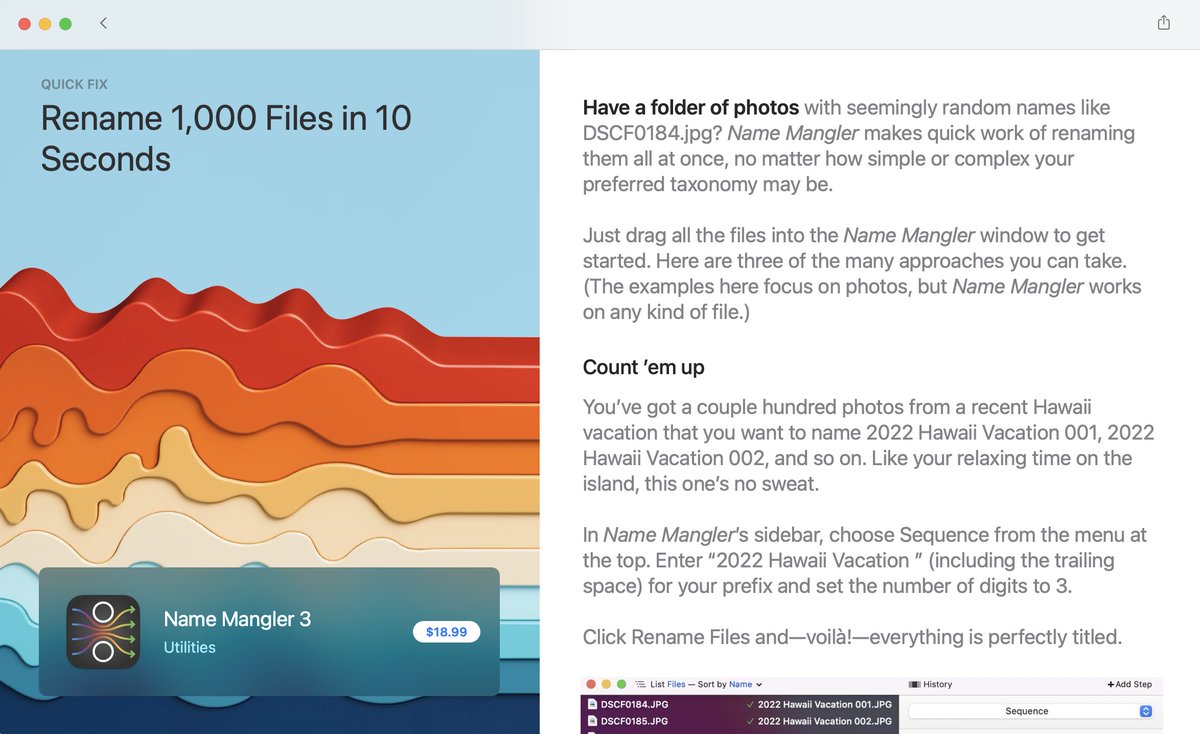
Task: Click the file icon beside DSCF0185.JPG
Action: pos(591,721)
